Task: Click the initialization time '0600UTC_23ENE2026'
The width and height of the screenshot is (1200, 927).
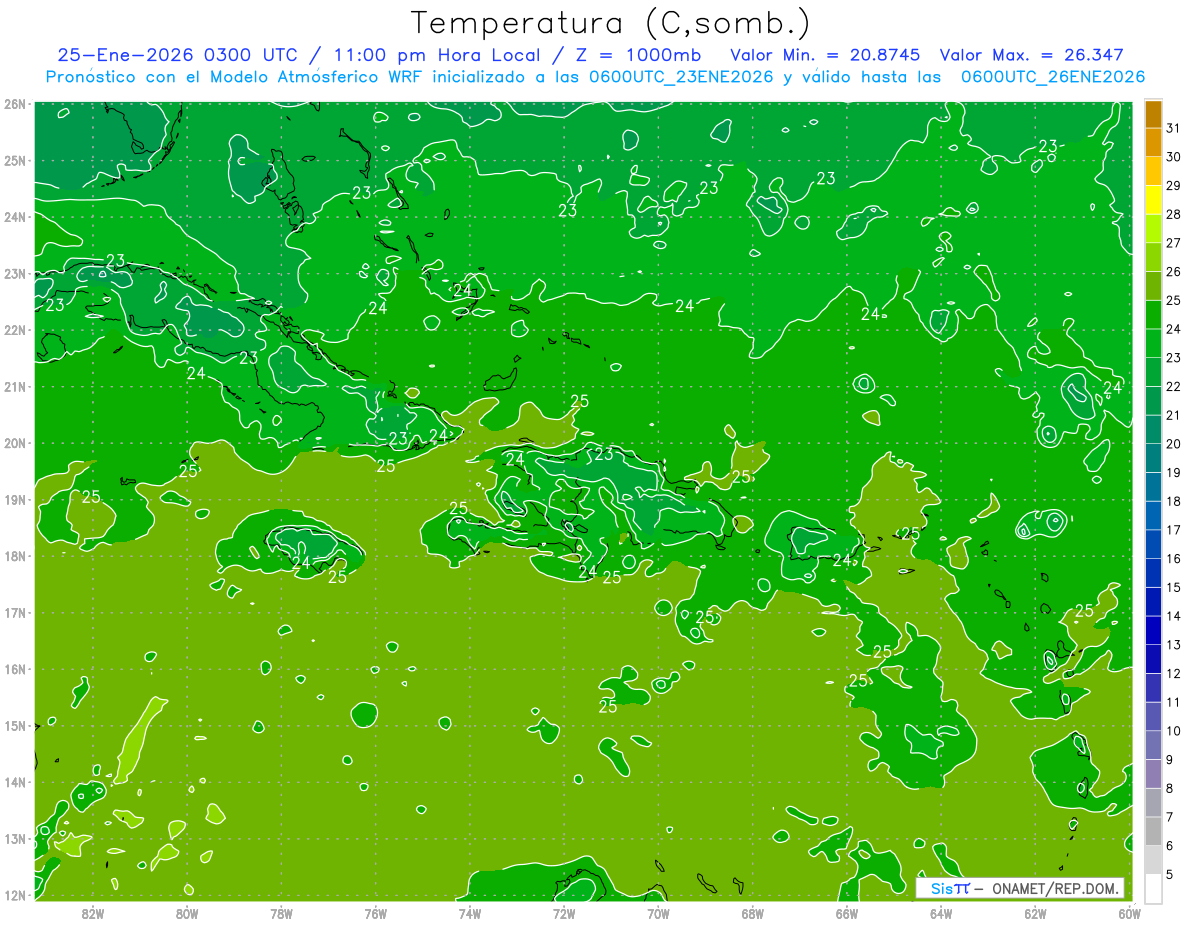Action: 681,77
